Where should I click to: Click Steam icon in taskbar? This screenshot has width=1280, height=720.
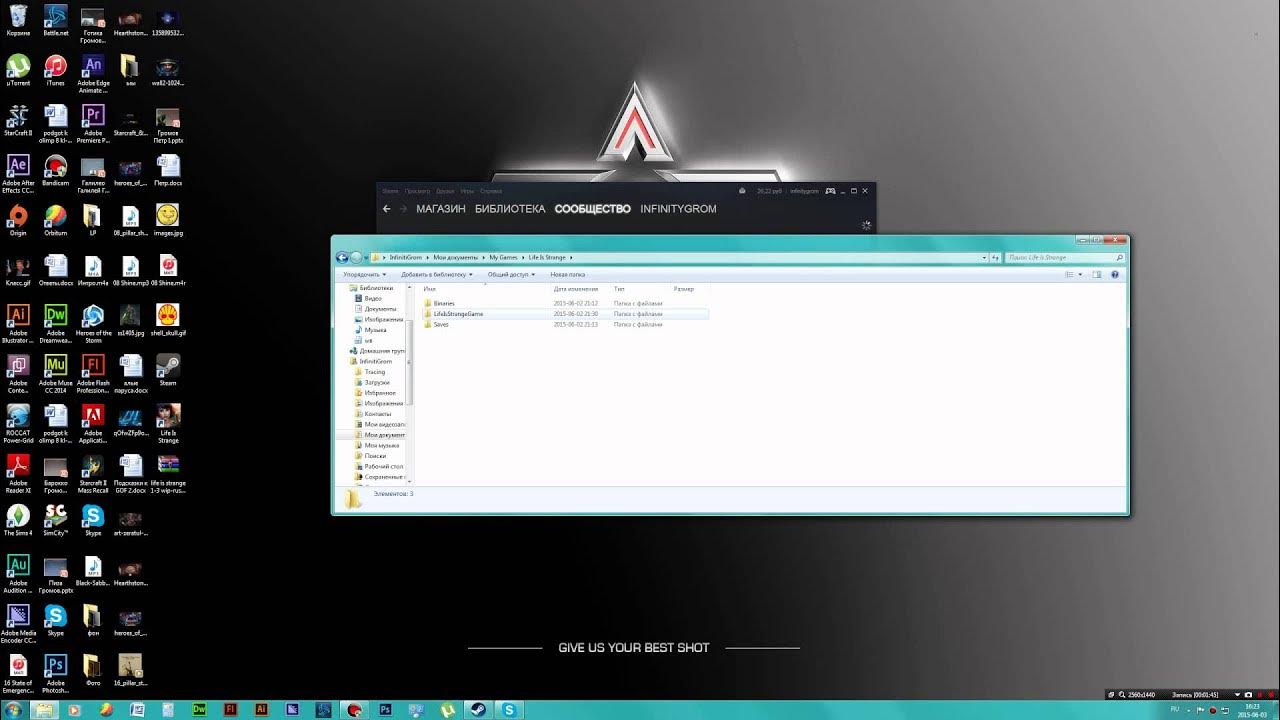coord(478,709)
